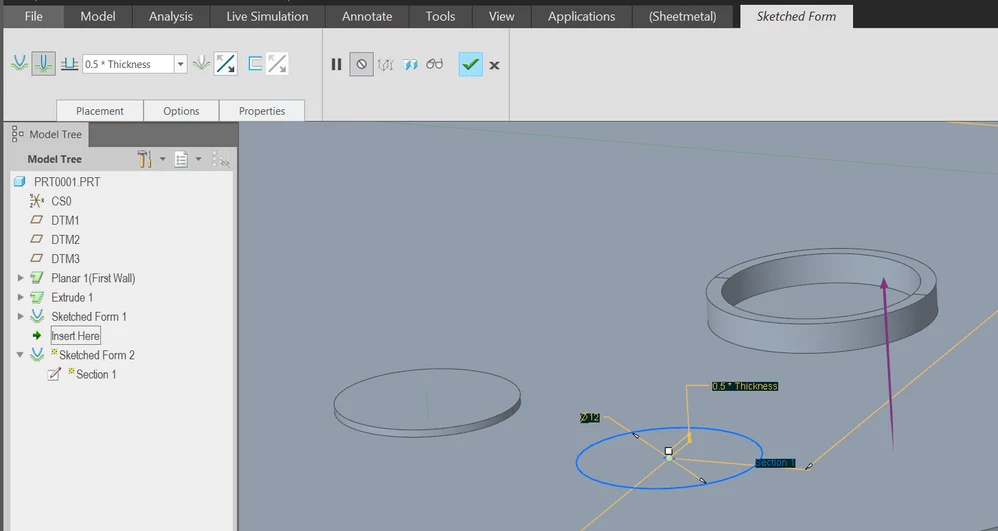Expand the Extrude 1 node
Viewport: 998px width, 531px height.
(20, 297)
